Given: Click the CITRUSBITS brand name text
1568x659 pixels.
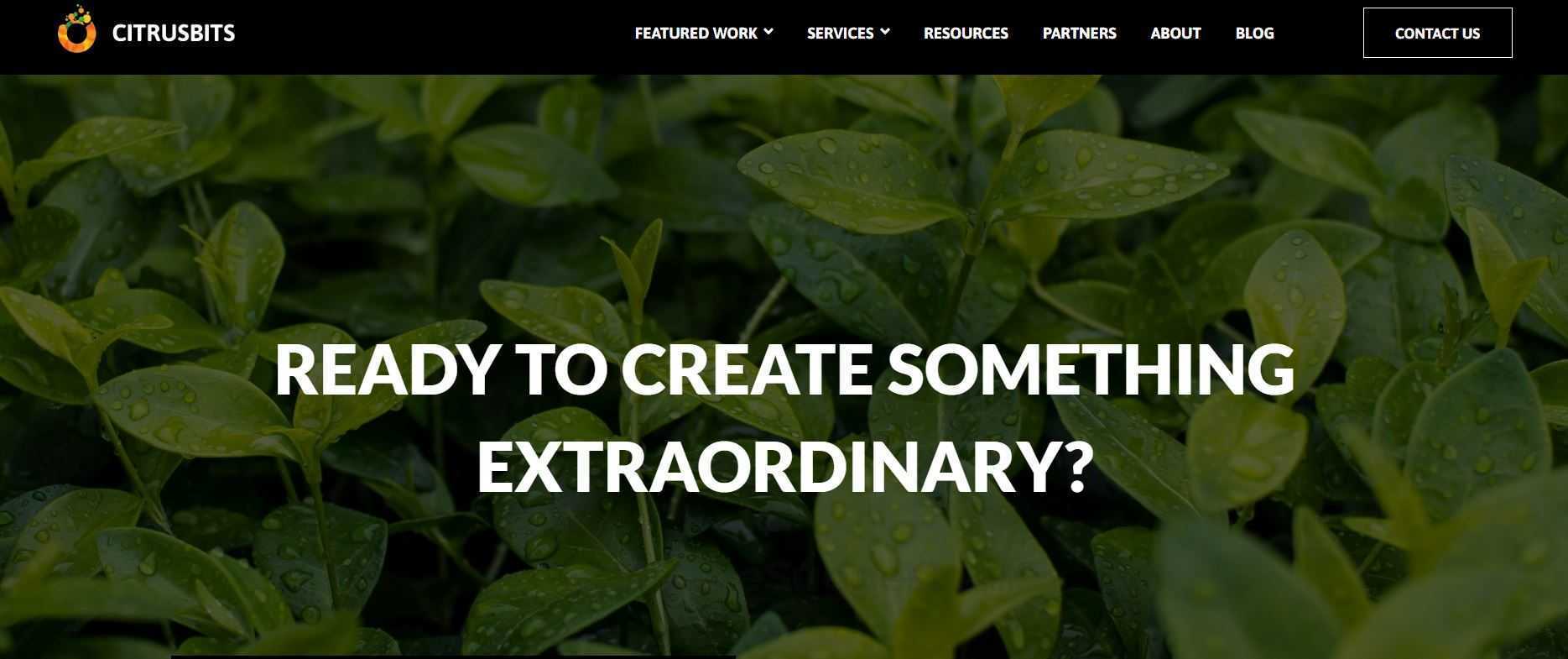Looking at the screenshot, I should 174,33.
